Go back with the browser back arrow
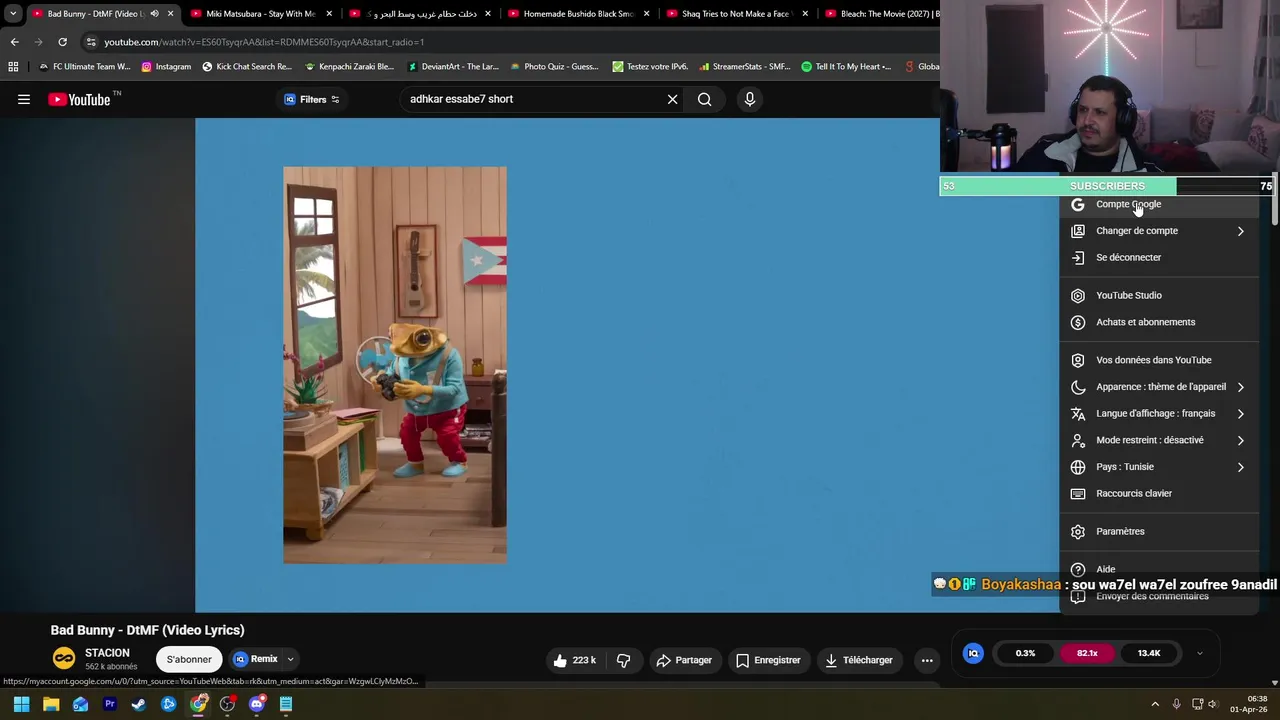Screen dimensions: 1280x720 point(14,42)
